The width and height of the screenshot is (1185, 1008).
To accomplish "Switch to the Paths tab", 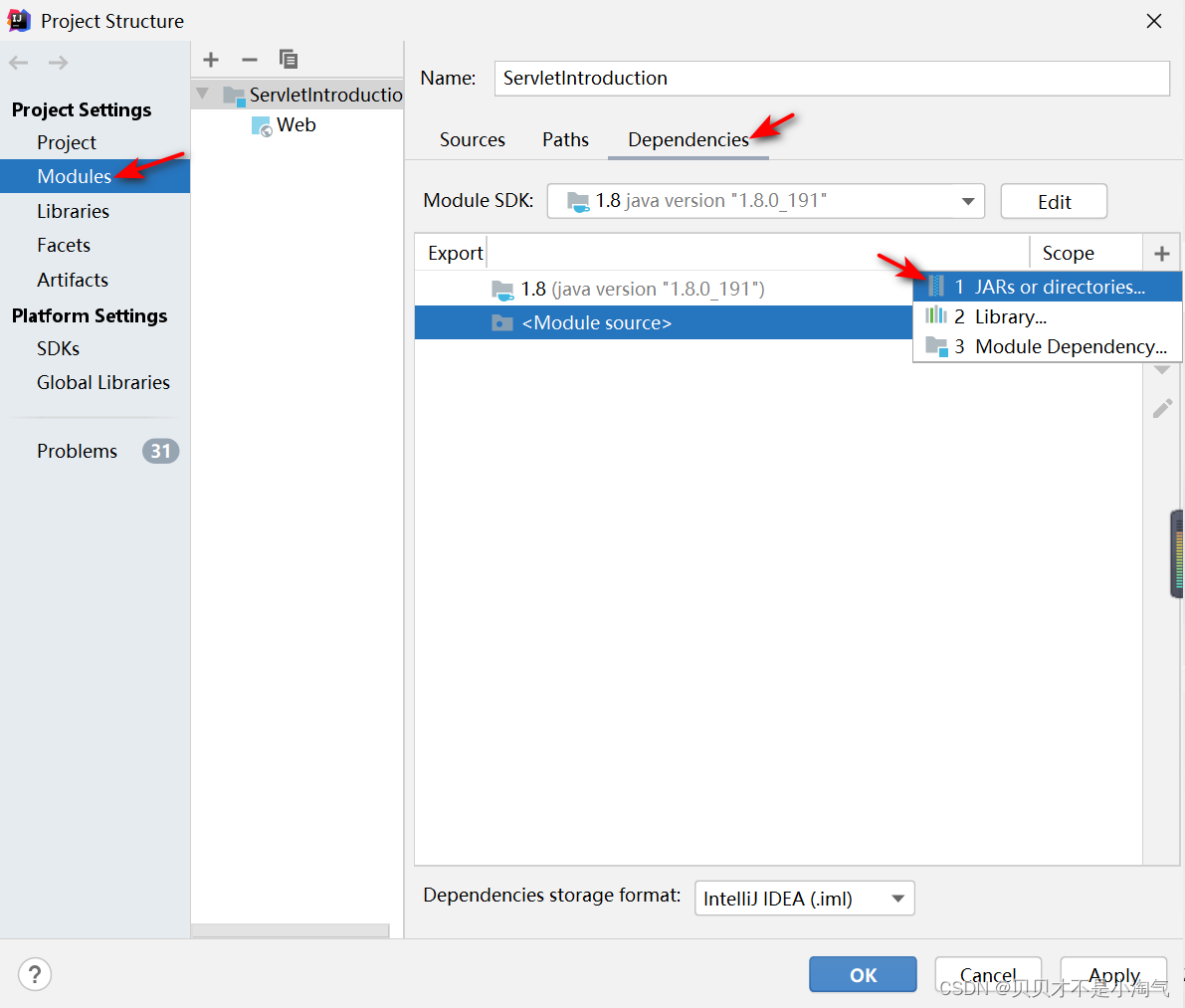I will point(565,139).
